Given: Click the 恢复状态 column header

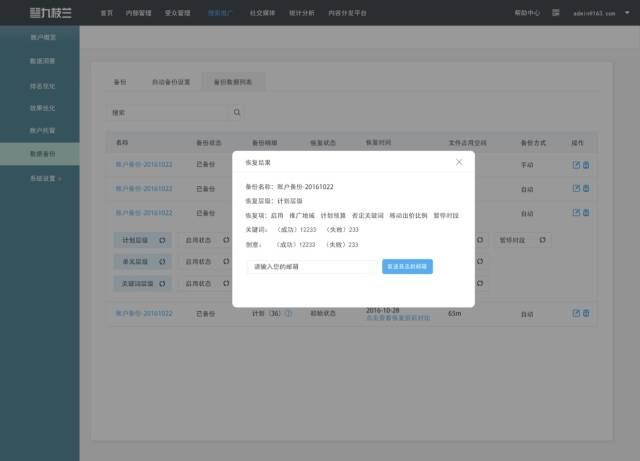Looking at the screenshot, I should tap(323, 143).
